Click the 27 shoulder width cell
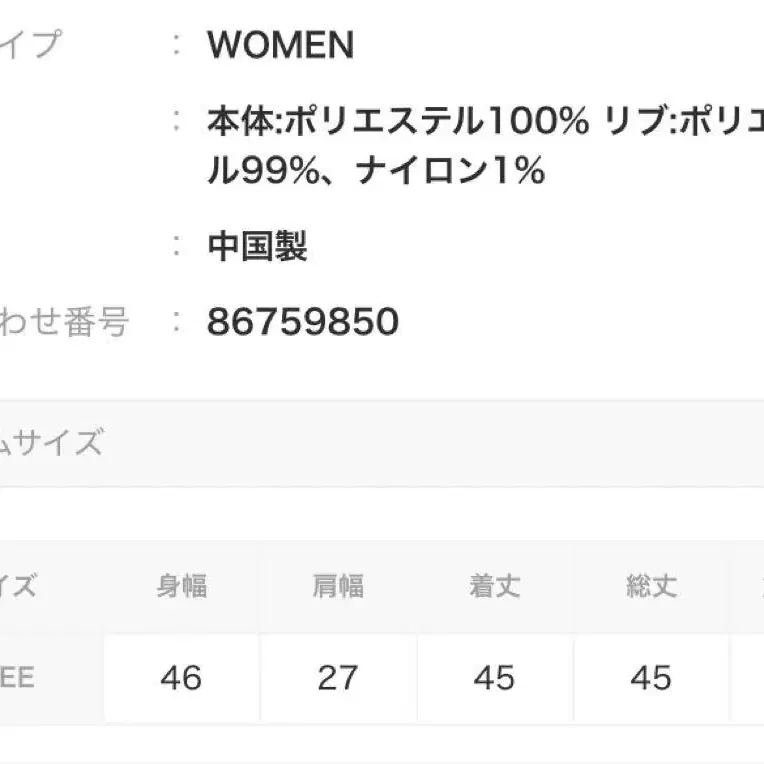Viewport: 764px width, 764px height. tap(337, 678)
